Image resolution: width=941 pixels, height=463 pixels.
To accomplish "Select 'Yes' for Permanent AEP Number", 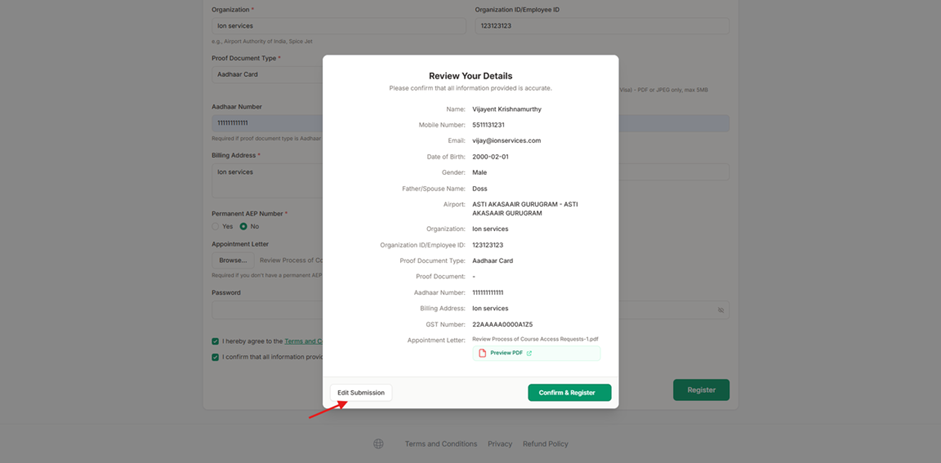I will (215, 226).
